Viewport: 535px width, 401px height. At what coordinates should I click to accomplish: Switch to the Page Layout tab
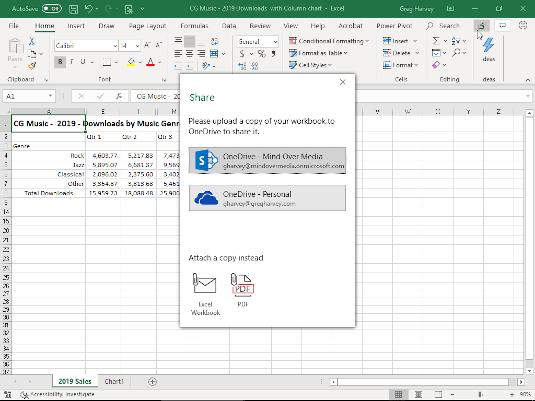[x=147, y=26]
